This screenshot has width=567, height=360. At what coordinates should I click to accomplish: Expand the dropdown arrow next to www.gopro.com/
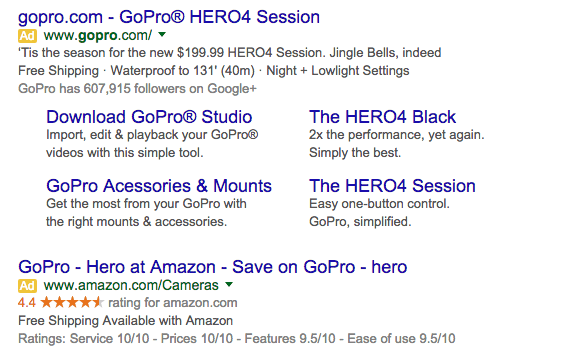click(x=162, y=35)
